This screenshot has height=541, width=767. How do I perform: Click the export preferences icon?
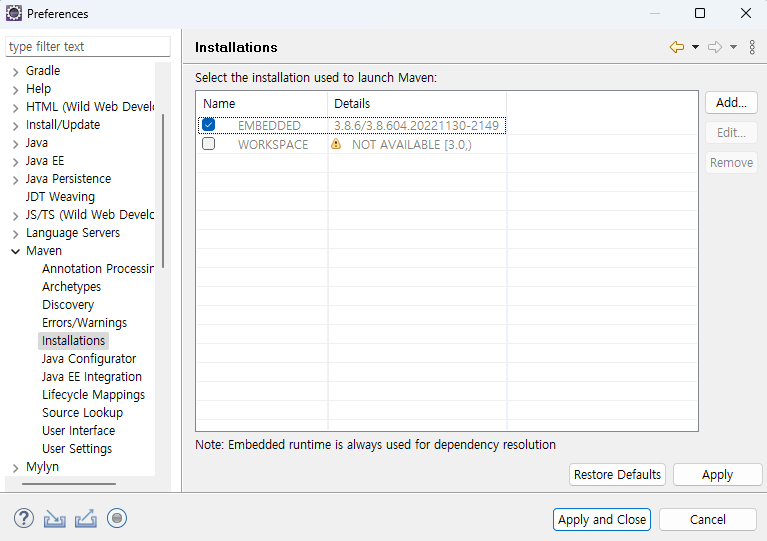(86, 518)
